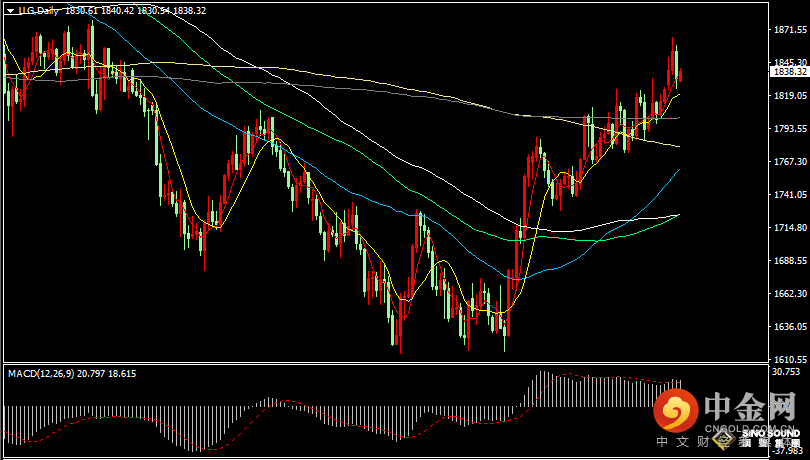Click the MACD(12,26,9) indicator label
This screenshot has width=810, height=460.
40,373
